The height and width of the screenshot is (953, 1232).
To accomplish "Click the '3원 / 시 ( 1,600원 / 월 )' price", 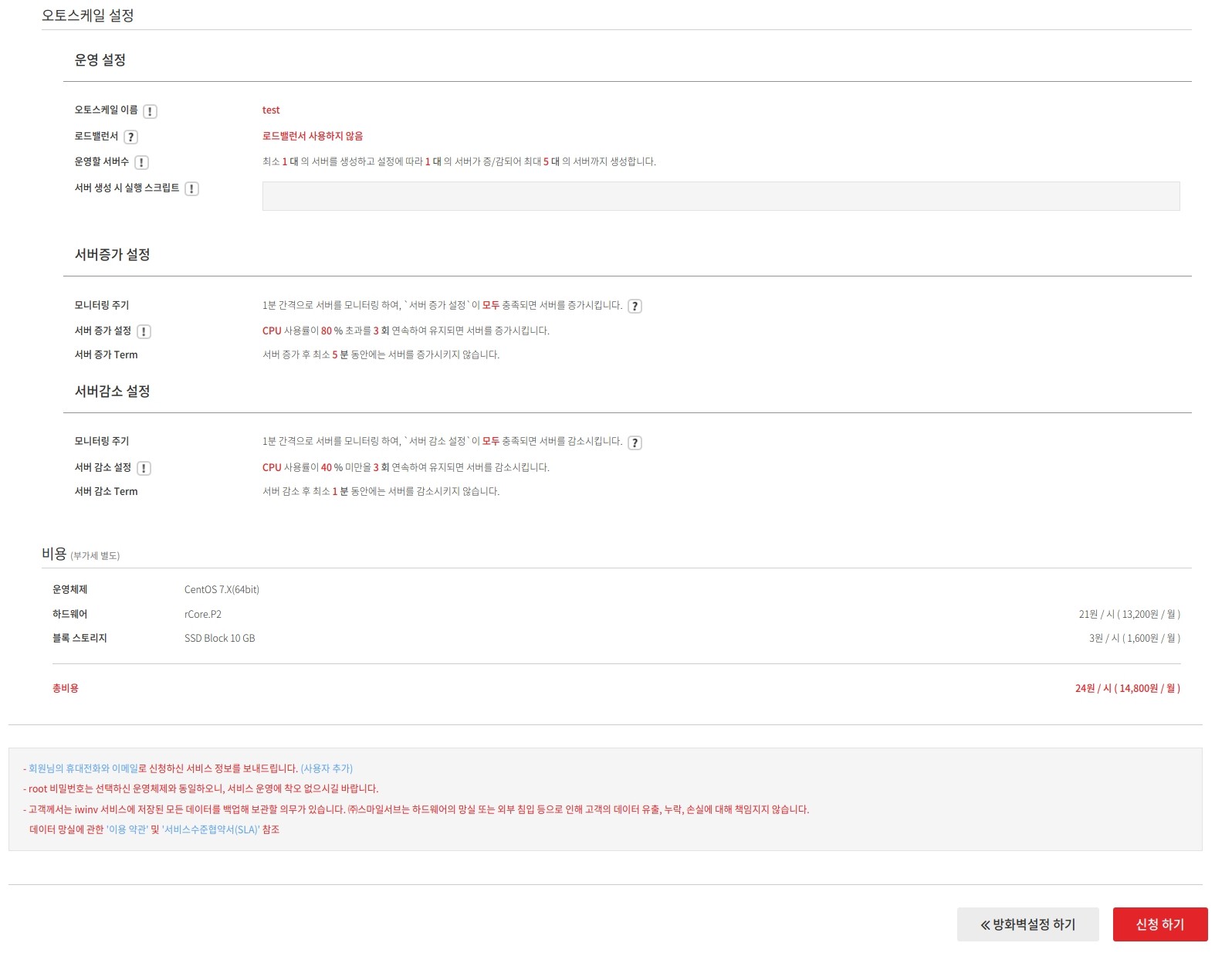I will click(x=1135, y=638).
